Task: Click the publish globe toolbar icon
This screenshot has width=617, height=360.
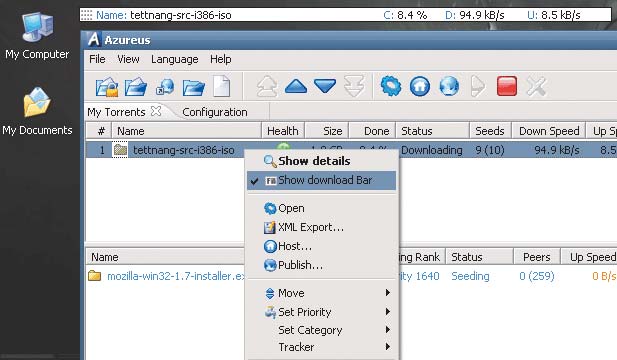Action: [449, 86]
